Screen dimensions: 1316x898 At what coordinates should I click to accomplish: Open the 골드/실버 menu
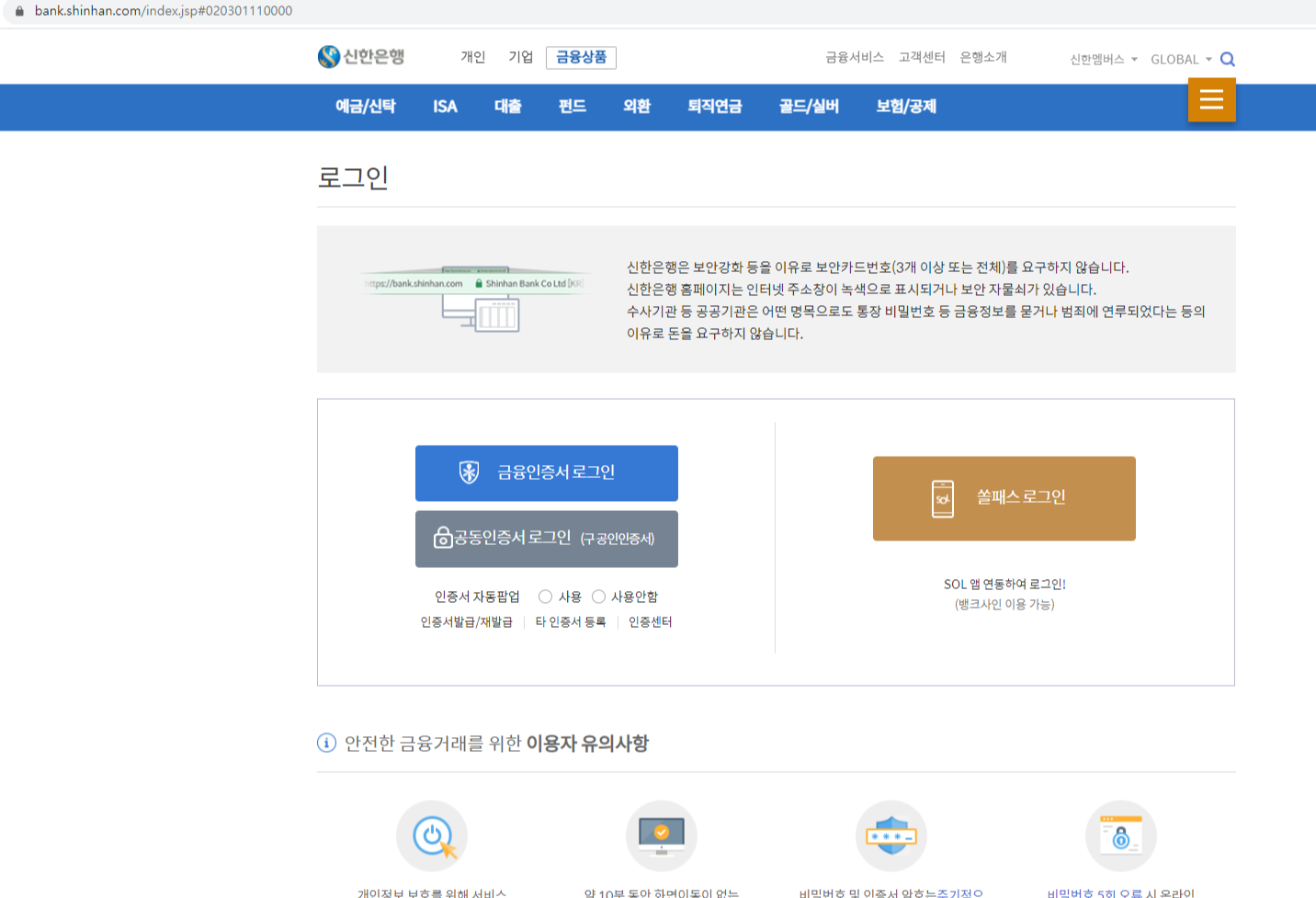810,107
